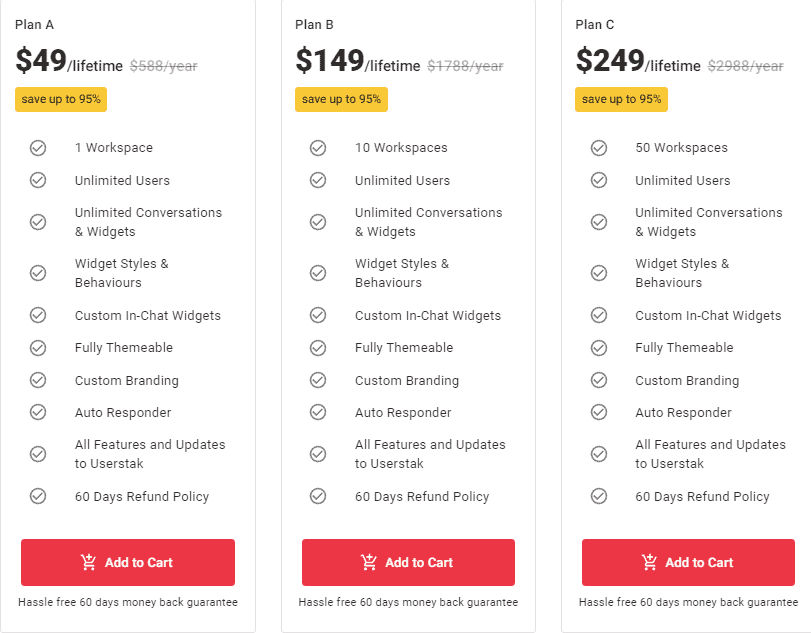The height and width of the screenshot is (633, 811).
Task: Click the checkmark beside 50 Workspaces
Action: (598, 147)
